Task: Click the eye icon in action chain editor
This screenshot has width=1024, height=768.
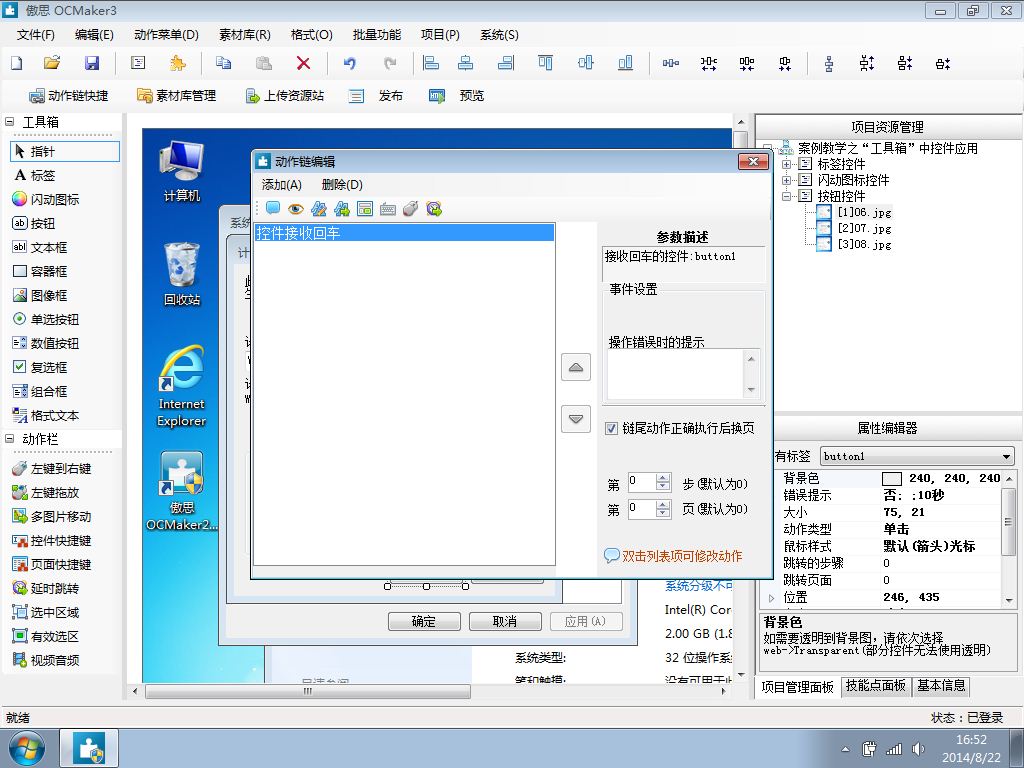Action: pyautogui.click(x=296, y=208)
